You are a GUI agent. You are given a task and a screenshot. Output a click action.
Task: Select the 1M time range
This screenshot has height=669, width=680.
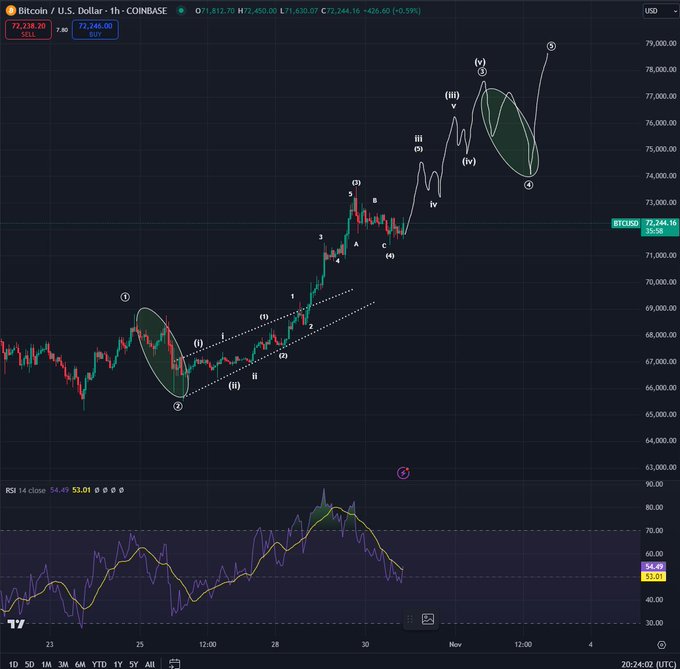coord(46,664)
